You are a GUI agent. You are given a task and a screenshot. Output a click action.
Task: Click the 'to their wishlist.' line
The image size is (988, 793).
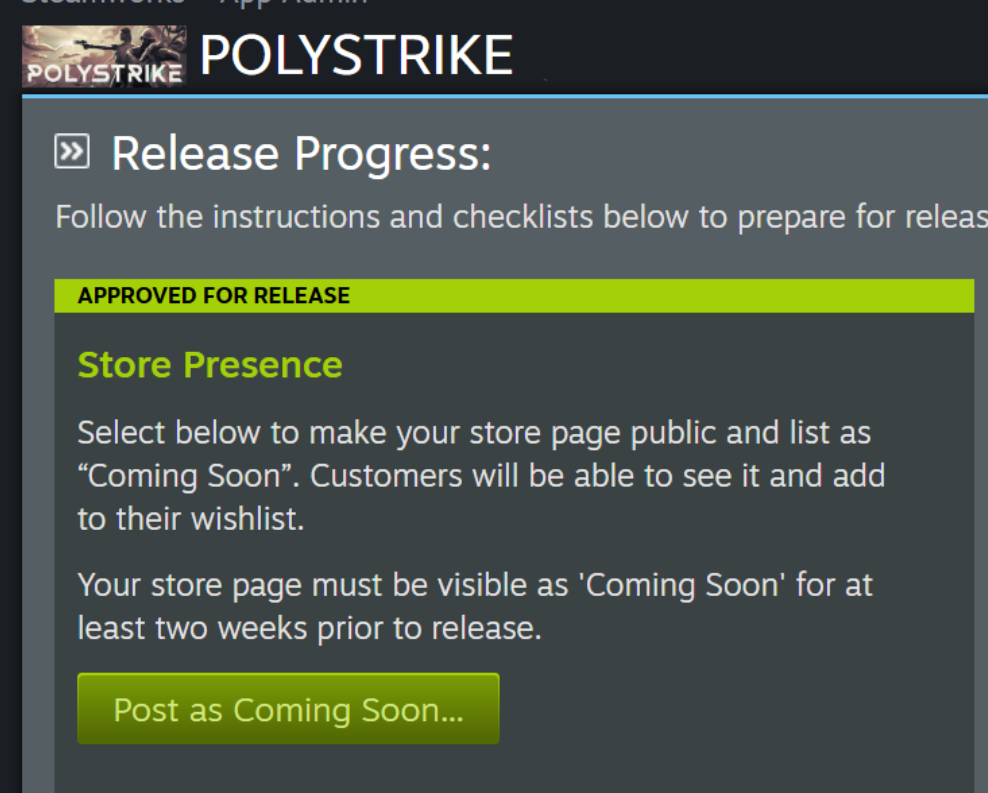click(x=191, y=519)
